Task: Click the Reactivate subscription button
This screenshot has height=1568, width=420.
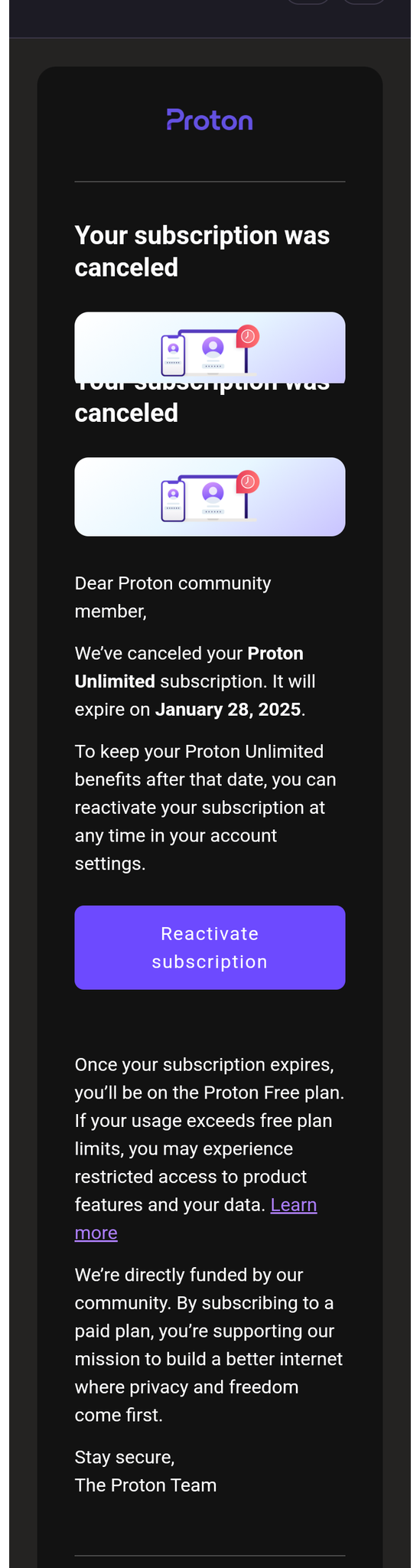Action: [210, 947]
